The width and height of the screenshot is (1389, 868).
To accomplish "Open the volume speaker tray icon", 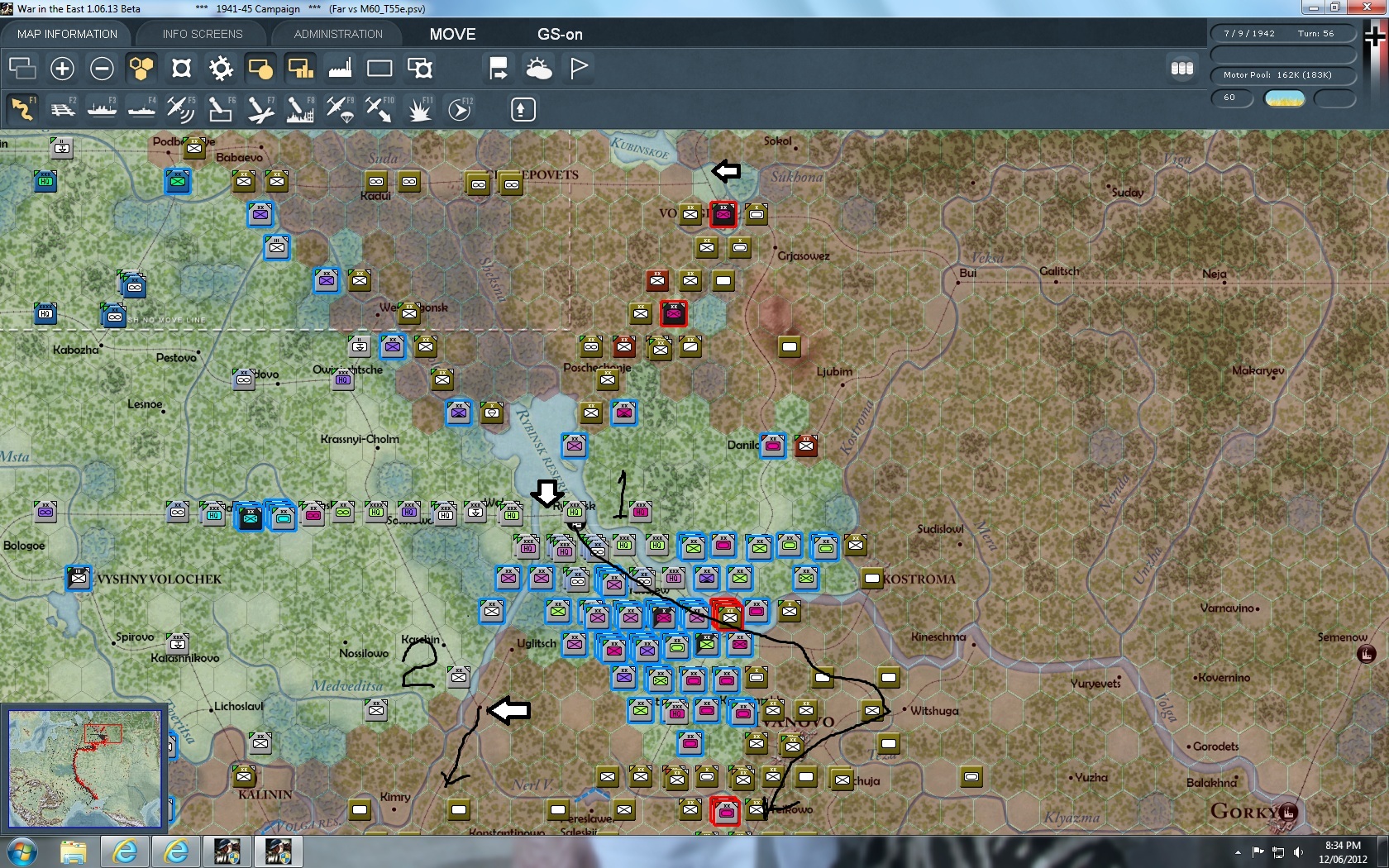I will (1298, 852).
